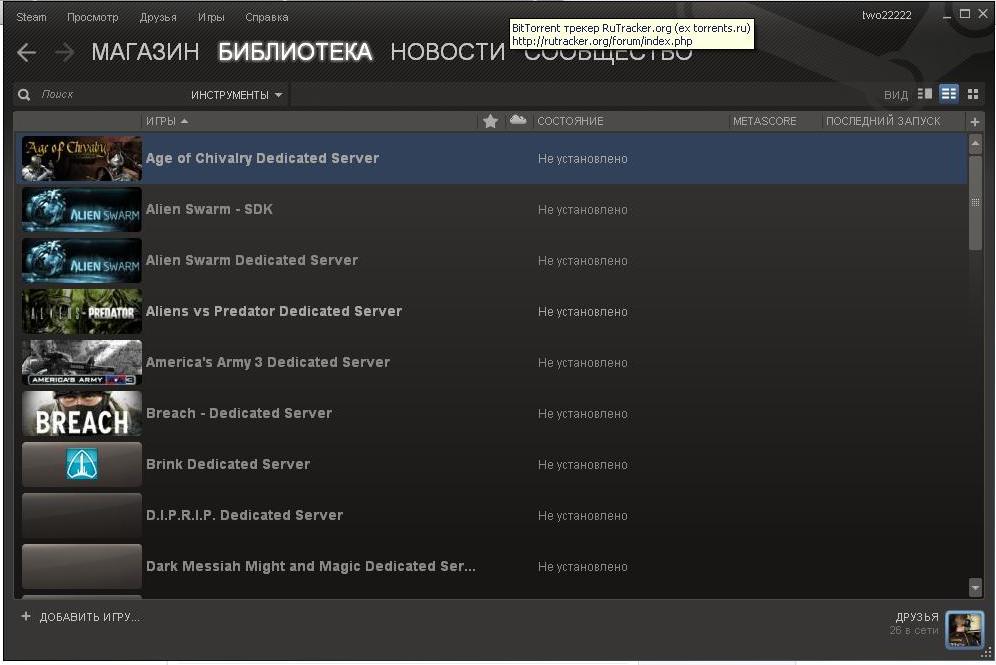Sort by ПОСЛЕДНИЙ ЗАПУСК column header

tap(883, 121)
